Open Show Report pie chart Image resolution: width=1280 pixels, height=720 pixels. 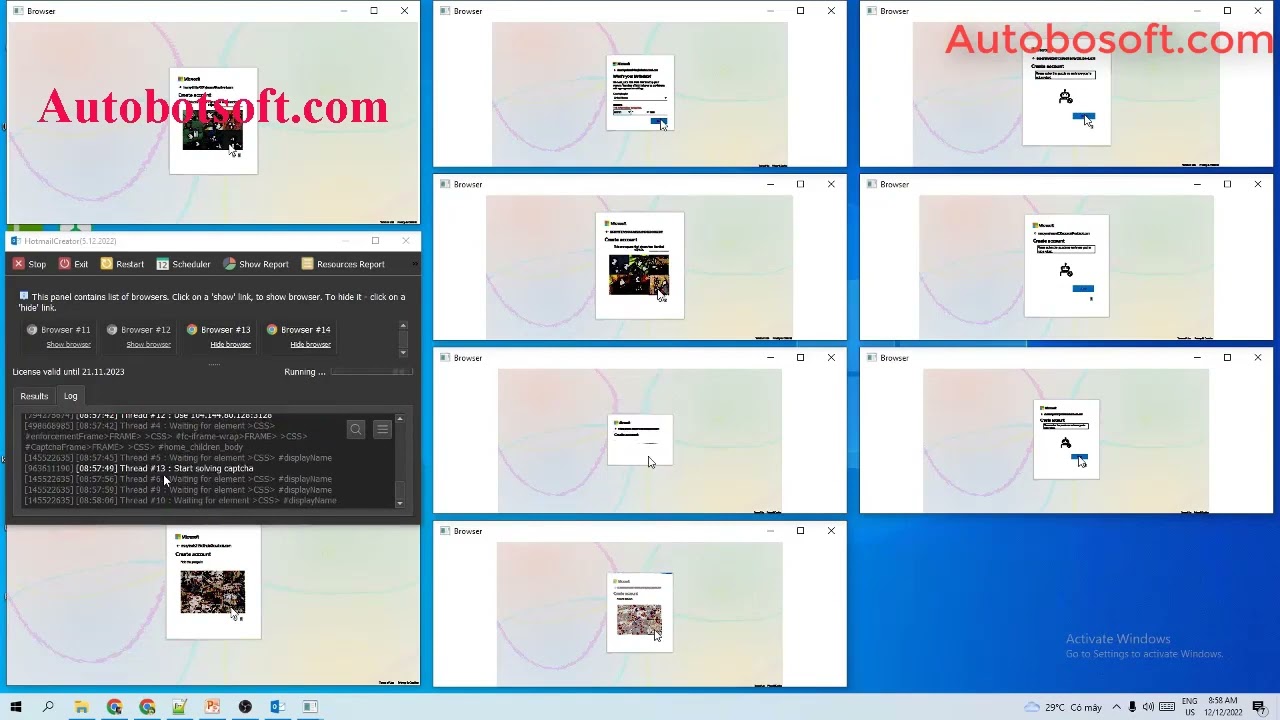(255, 264)
